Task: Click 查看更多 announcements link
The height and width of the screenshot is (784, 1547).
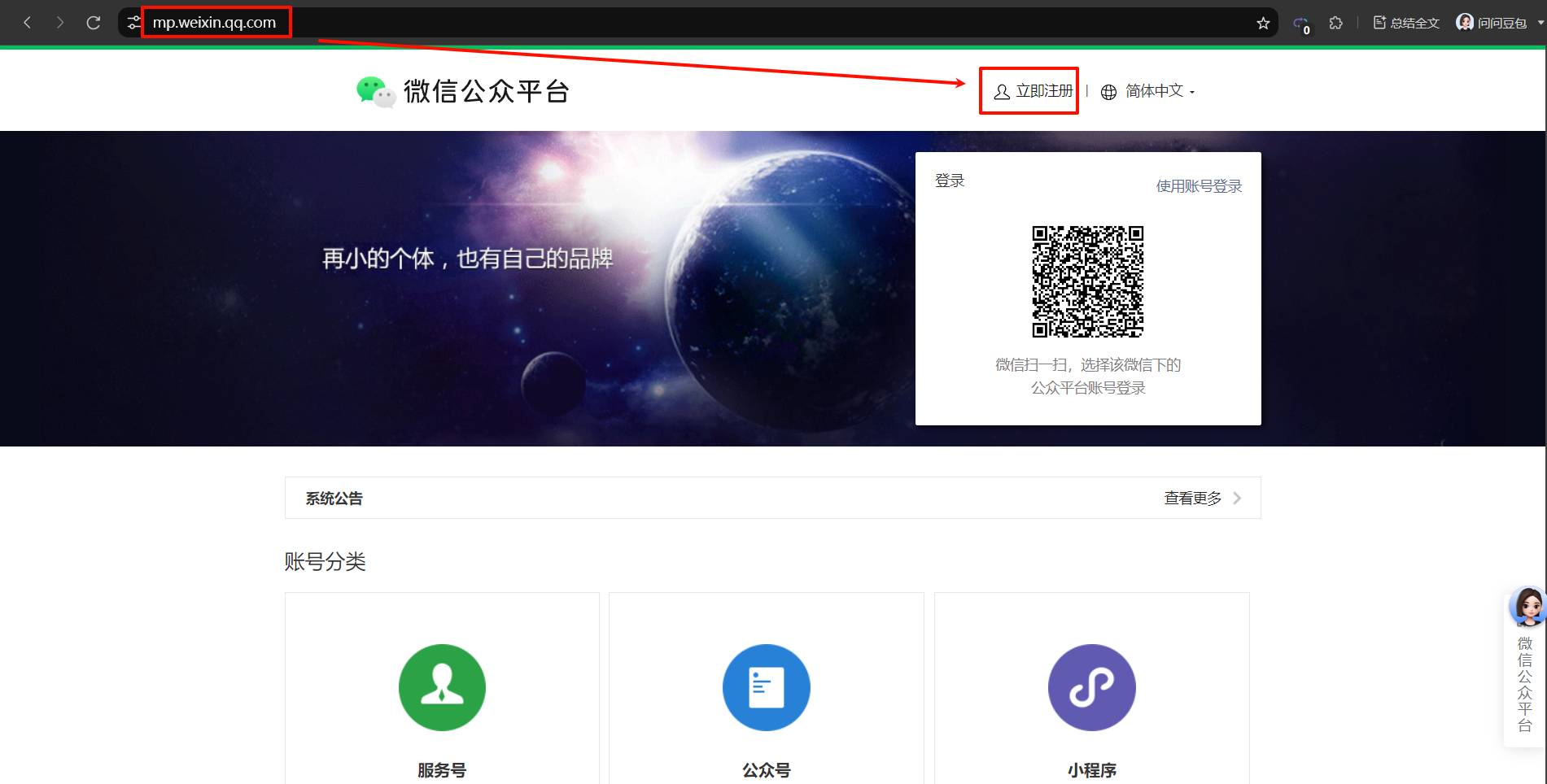Action: point(1192,498)
